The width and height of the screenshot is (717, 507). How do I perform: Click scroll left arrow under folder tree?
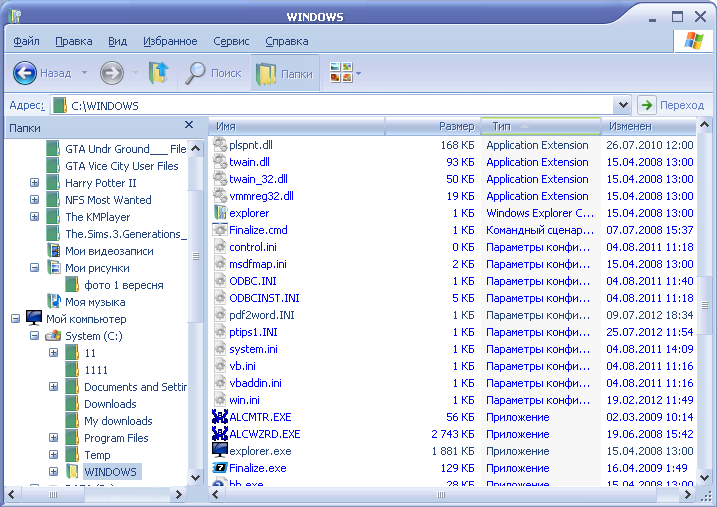pyautogui.click(x=12, y=494)
